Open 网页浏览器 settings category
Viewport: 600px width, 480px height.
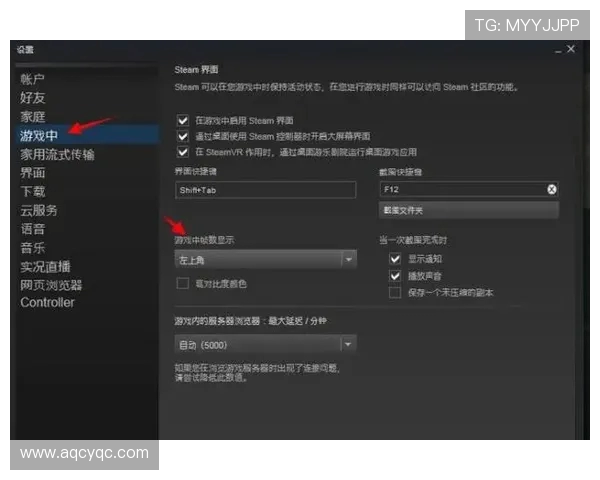(x=51, y=285)
